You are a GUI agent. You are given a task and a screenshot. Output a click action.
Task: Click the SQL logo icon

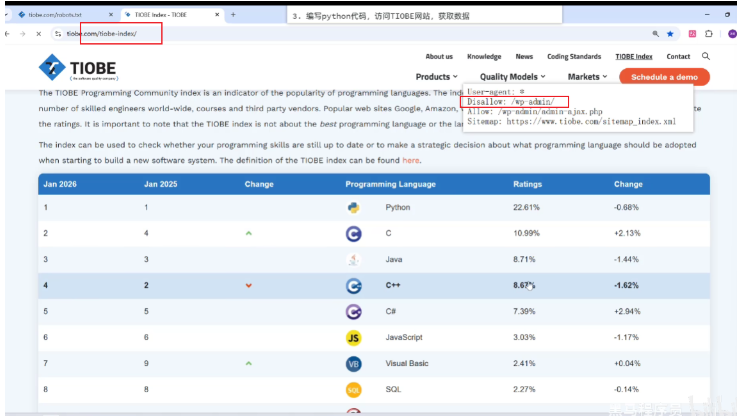[353, 389]
